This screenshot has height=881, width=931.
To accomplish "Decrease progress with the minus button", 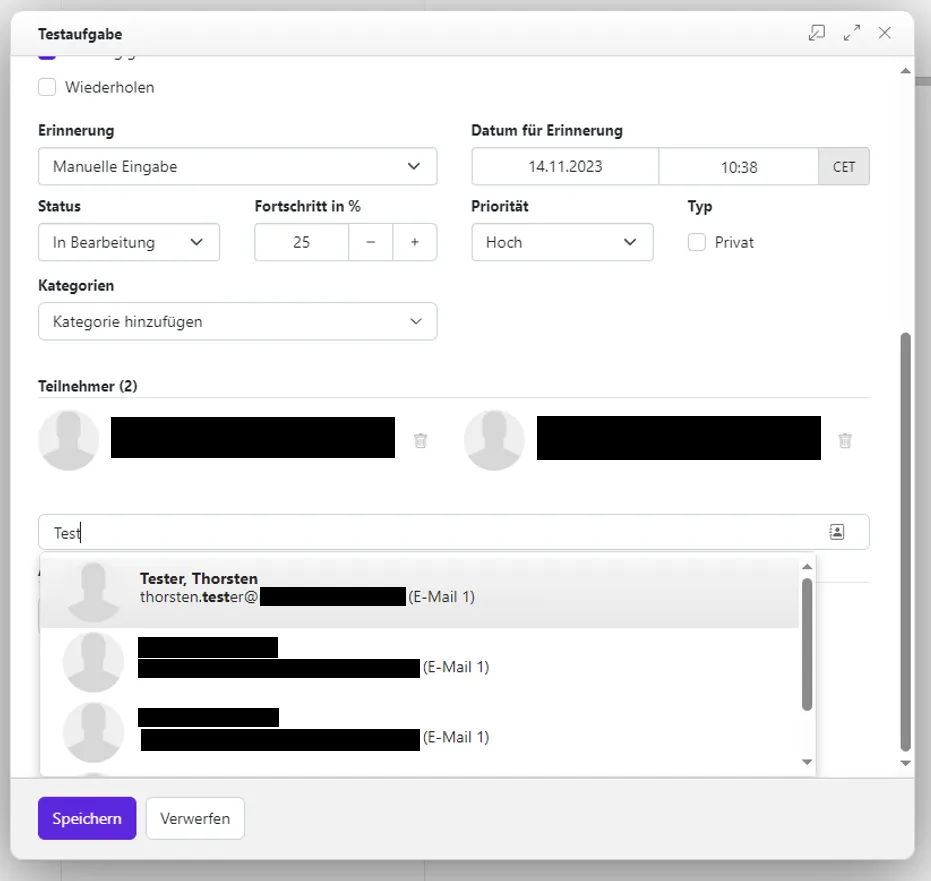I will click(371, 242).
